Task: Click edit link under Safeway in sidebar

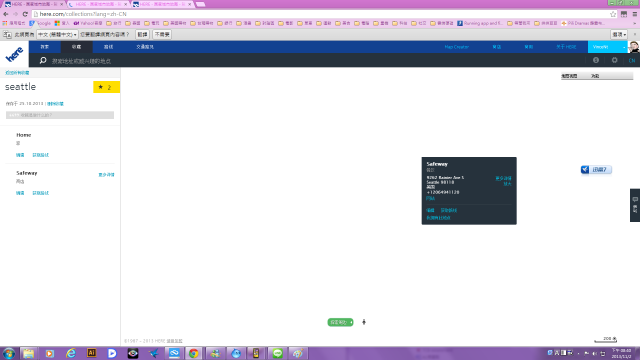Action: pyautogui.click(x=20, y=193)
